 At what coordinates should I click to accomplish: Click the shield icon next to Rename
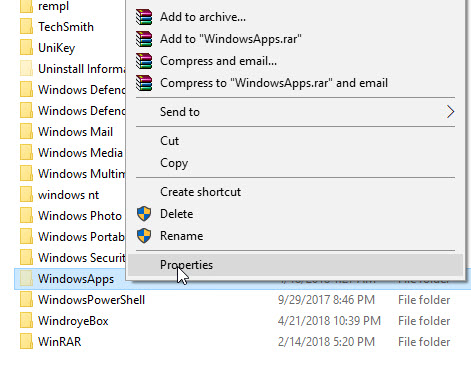point(144,236)
